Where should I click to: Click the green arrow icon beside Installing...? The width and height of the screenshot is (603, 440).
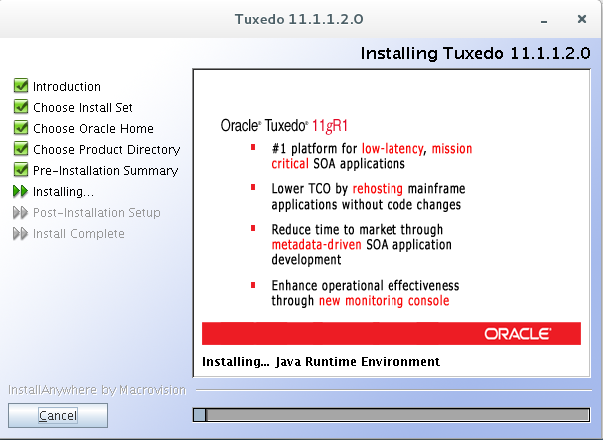20,191
